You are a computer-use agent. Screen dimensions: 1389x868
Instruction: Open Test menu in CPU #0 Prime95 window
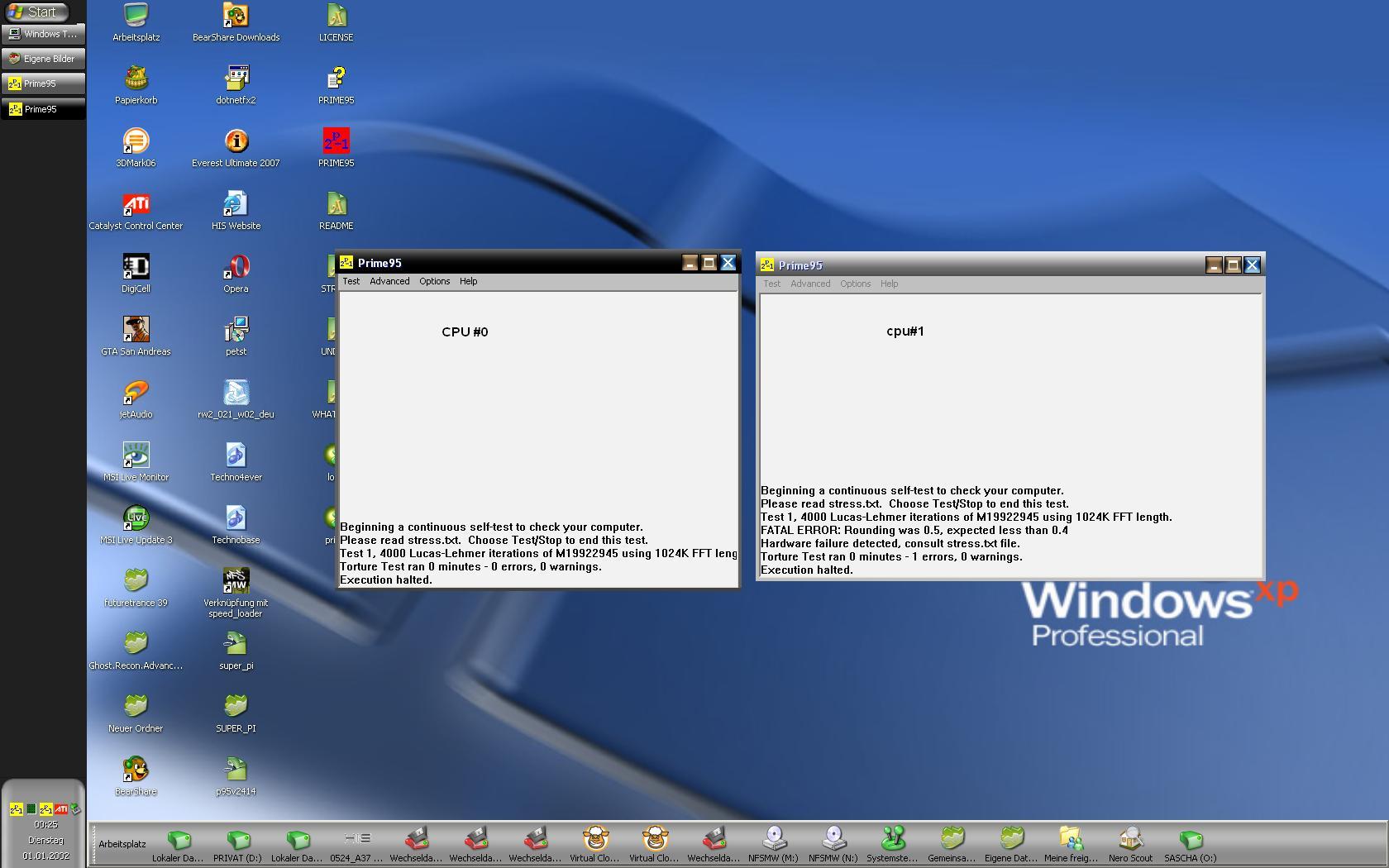coord(351,281)
